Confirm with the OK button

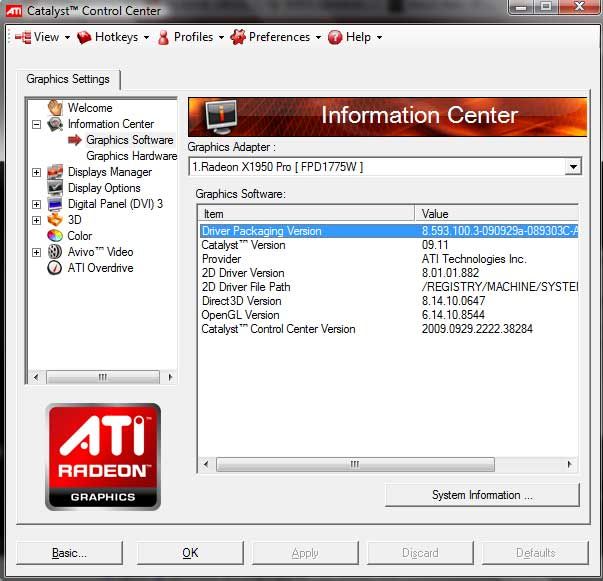pyautogui.click(x=190, y=553)
